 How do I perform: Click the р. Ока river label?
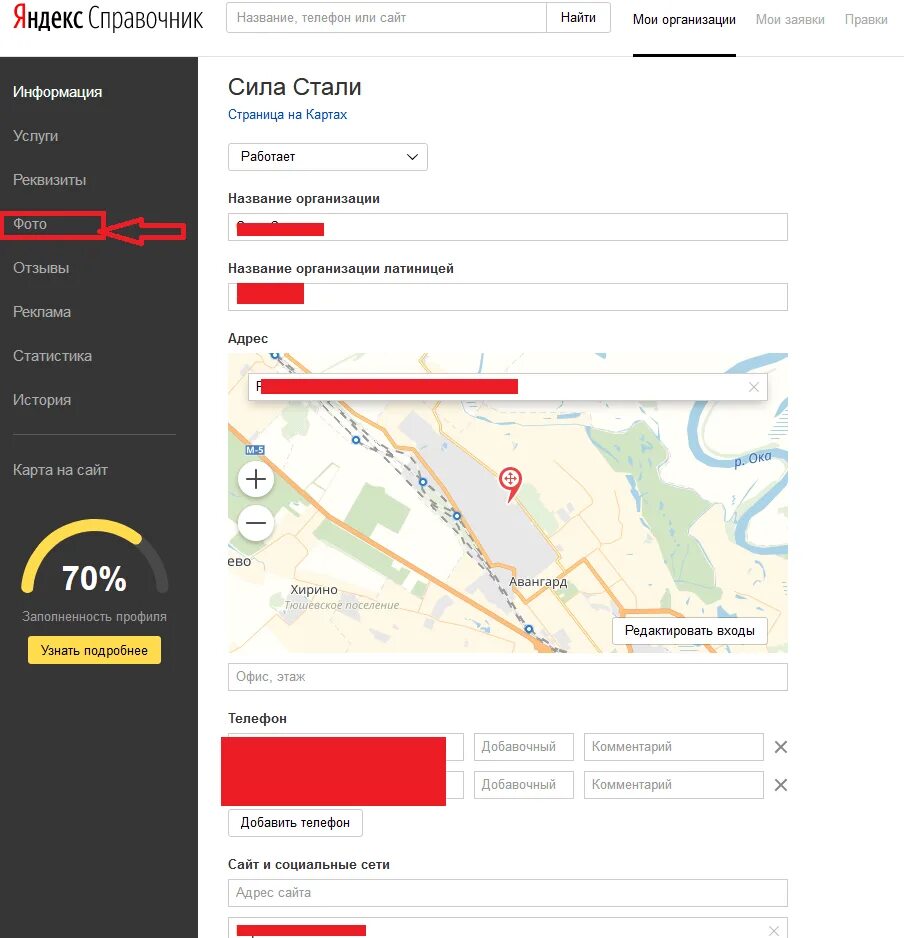coord(753,459)
